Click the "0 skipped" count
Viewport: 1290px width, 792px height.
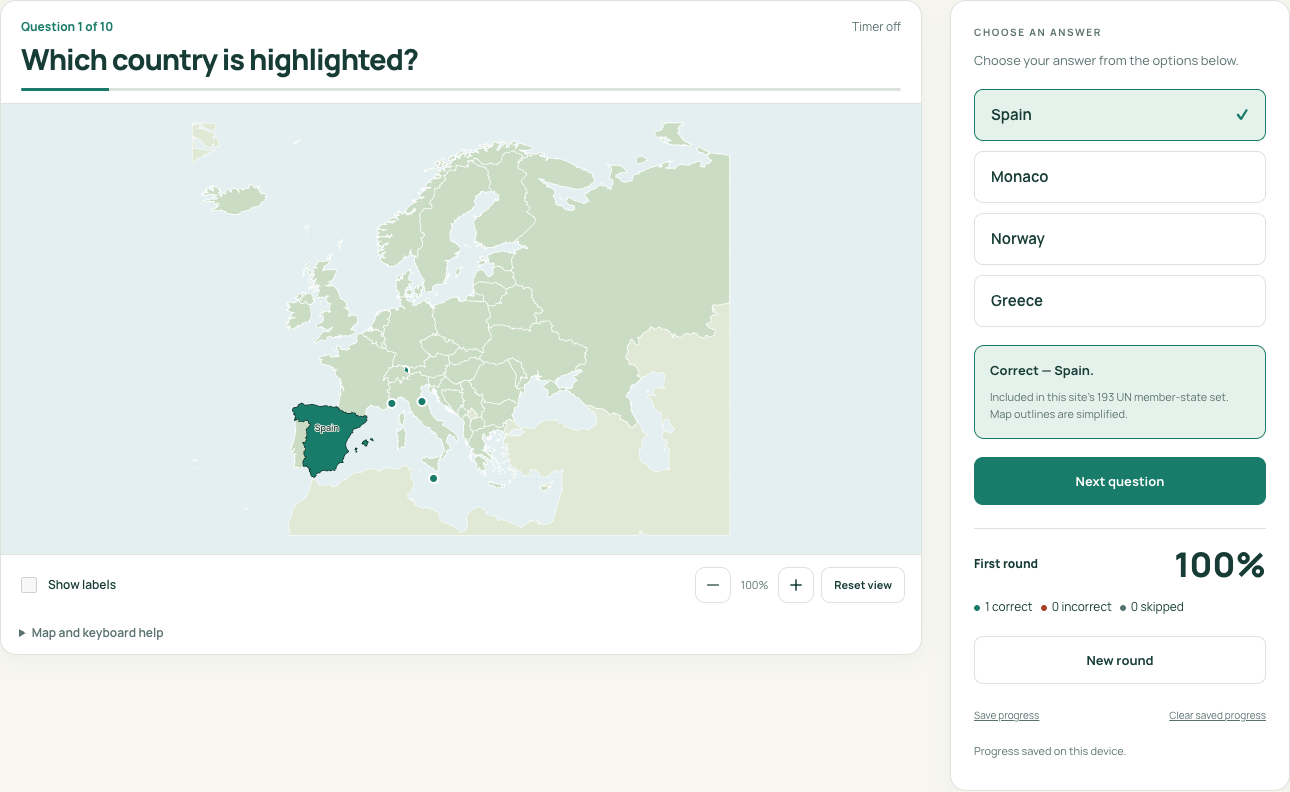coord(1152,607)
